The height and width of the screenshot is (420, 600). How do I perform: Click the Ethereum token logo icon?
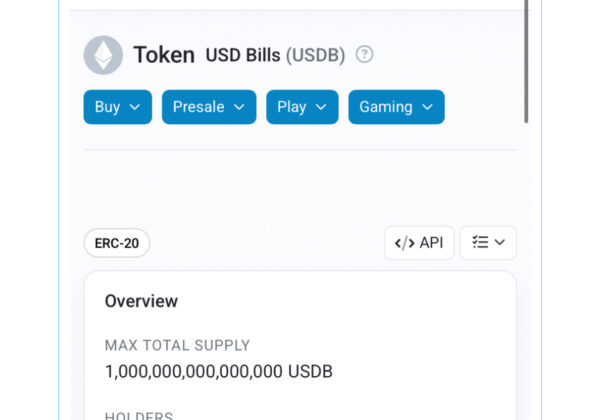pos(103,55)
